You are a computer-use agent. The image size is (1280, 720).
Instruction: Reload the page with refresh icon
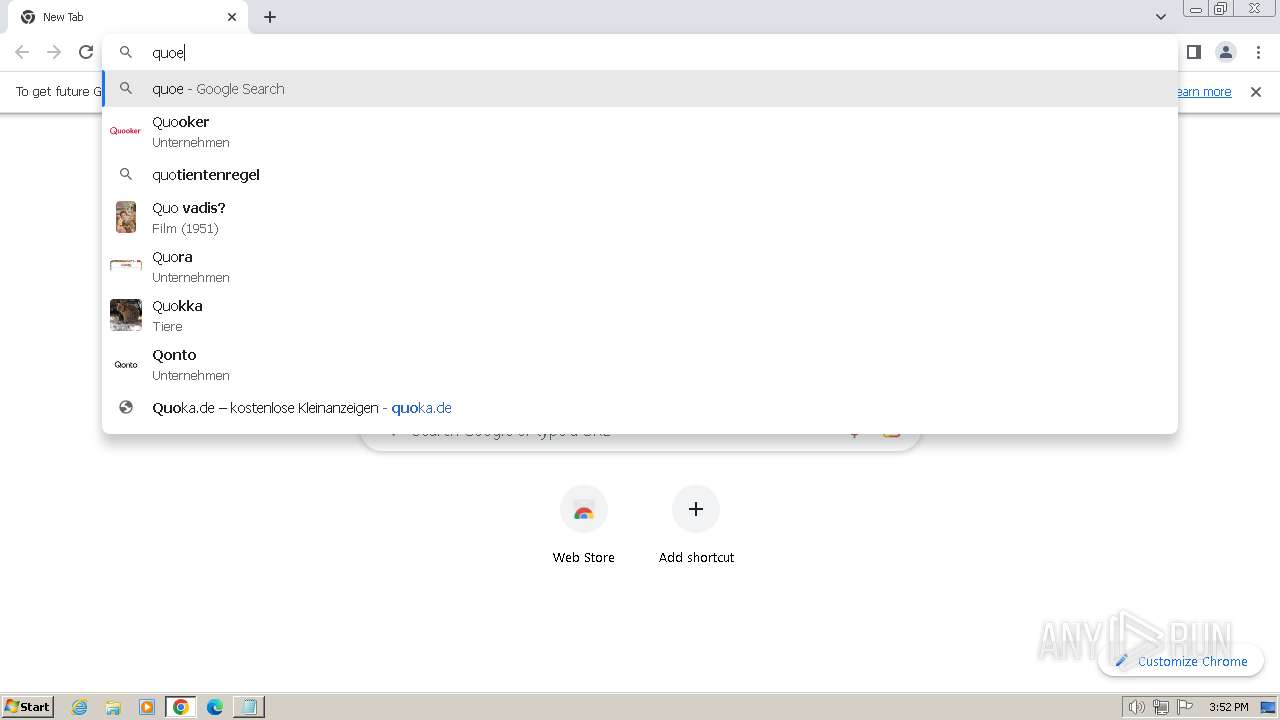point(86,52)
